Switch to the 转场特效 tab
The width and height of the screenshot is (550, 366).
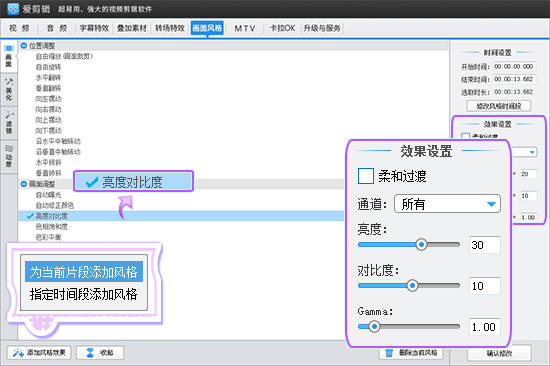[x=170, y=28]
